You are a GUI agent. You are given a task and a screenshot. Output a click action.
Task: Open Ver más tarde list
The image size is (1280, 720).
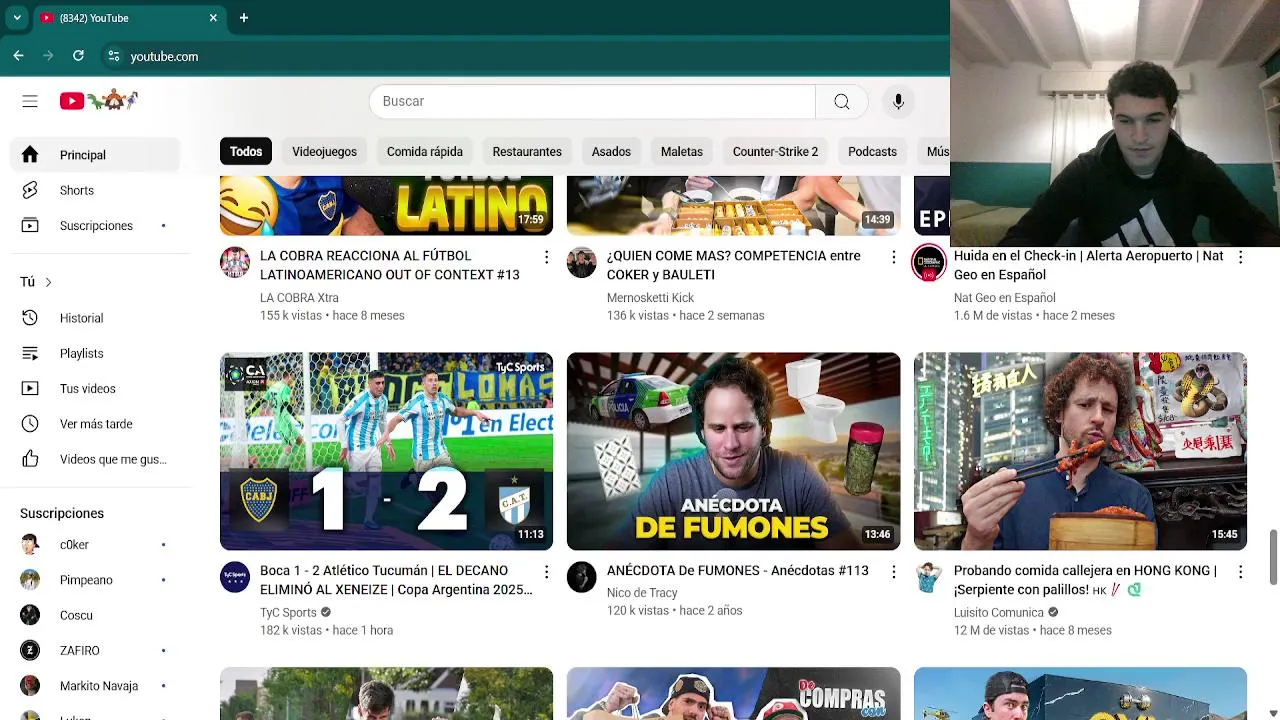95,424
